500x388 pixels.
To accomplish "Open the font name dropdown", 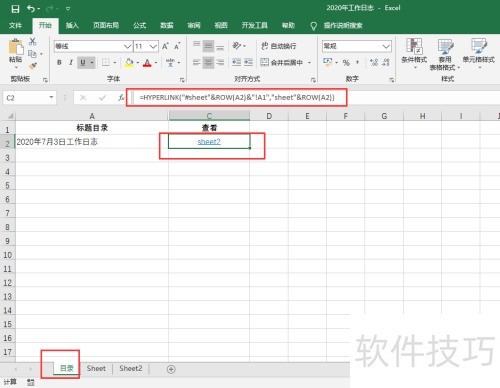I will pos(128,46).
